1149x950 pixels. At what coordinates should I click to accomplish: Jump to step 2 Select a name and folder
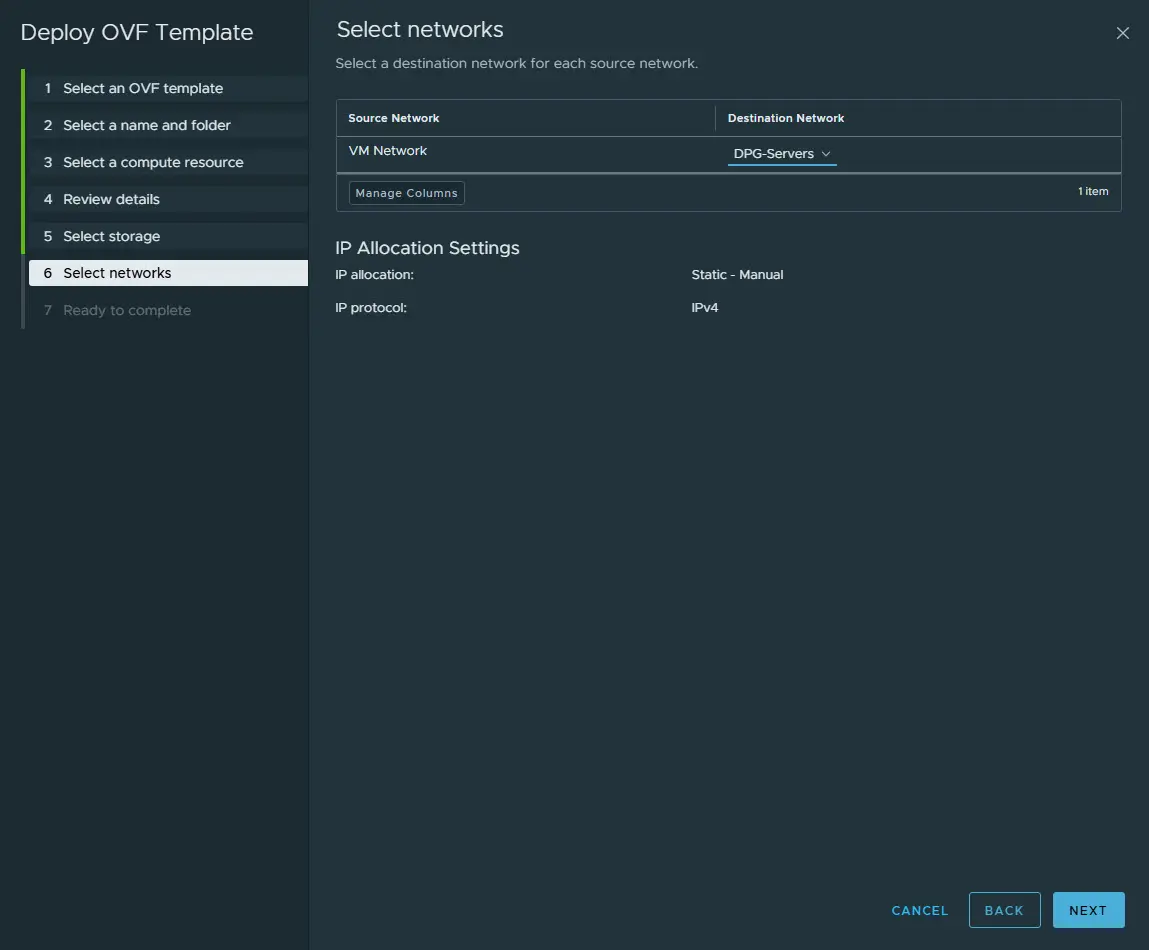click(x=147, y=125)
